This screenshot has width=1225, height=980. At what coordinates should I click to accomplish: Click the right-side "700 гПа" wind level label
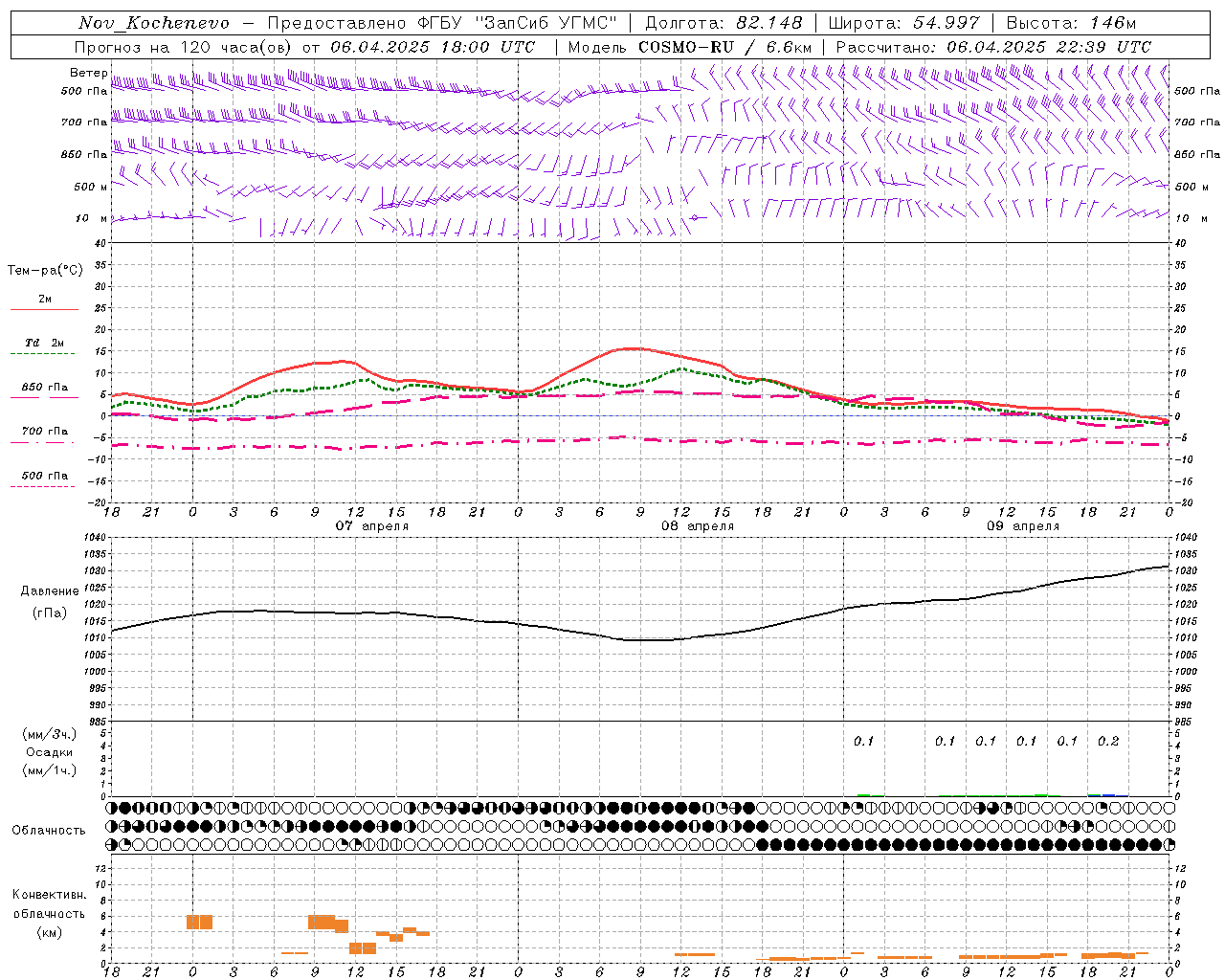click(x=1197, y=122)
